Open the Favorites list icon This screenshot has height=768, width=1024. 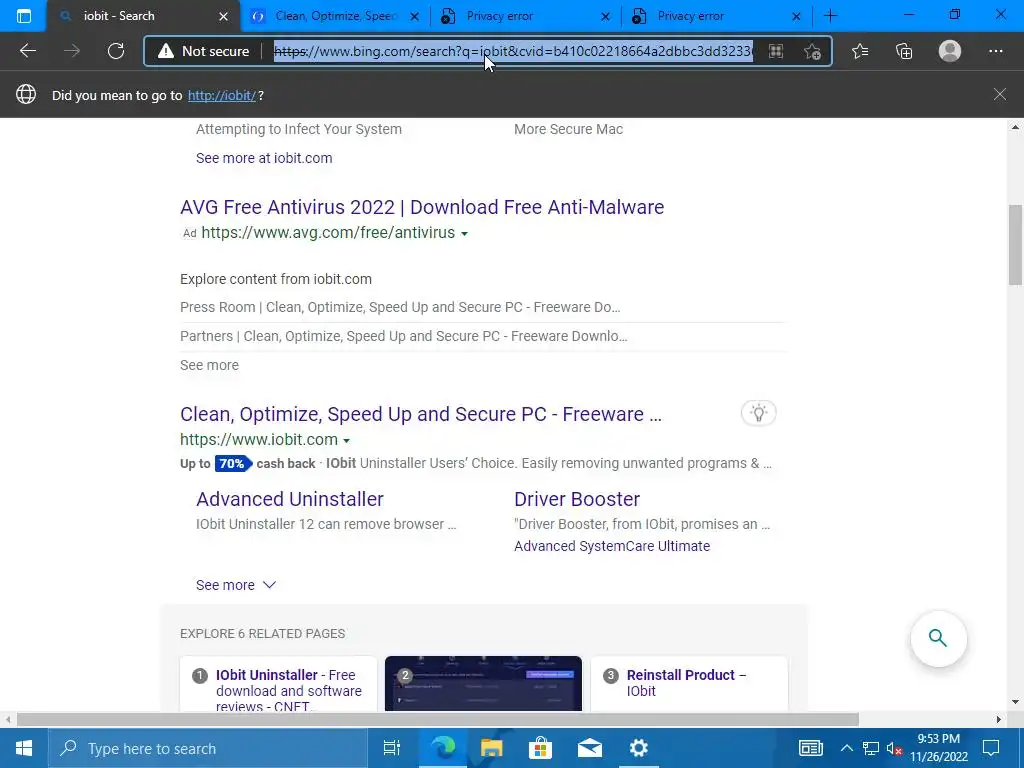(860, 51)
